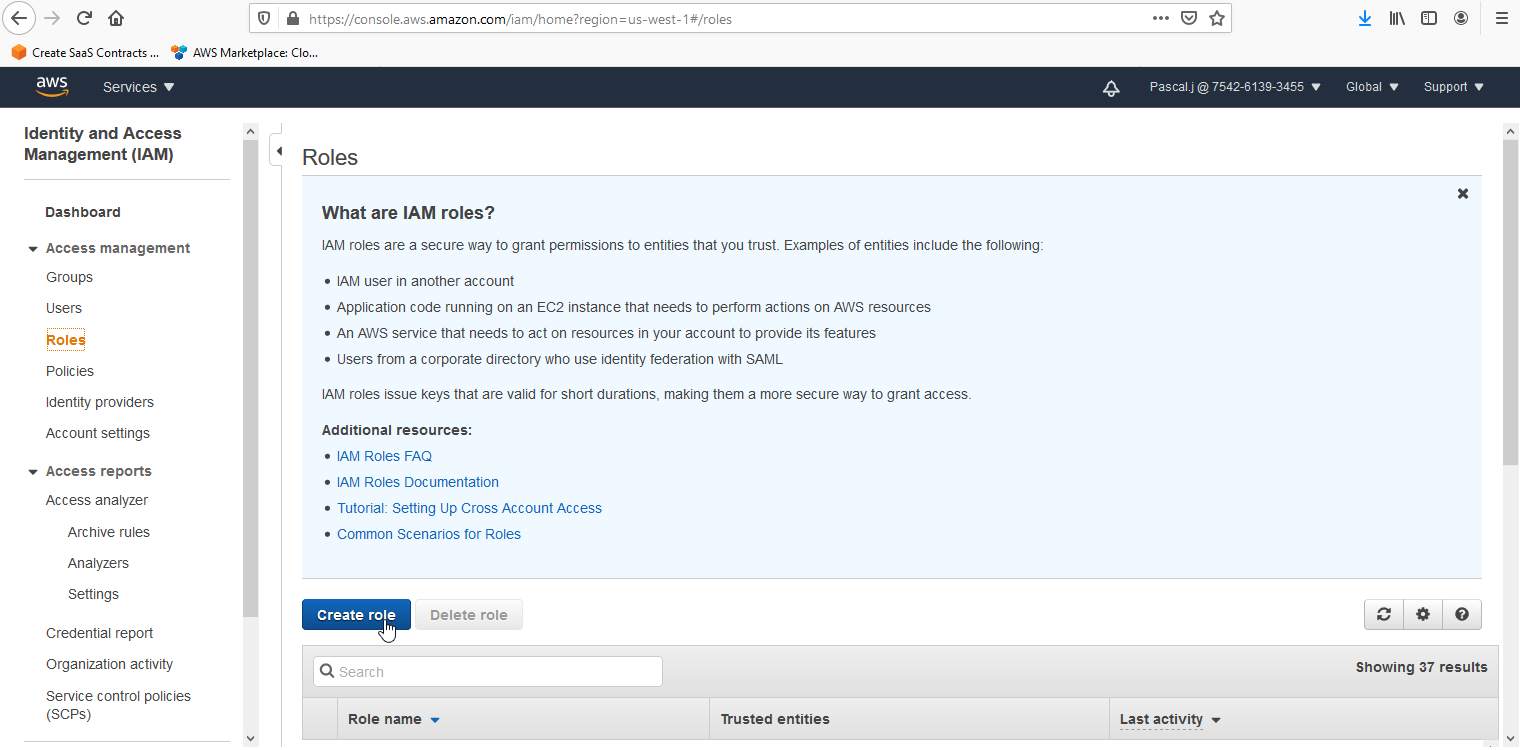This screenshot has height=750, width=1520.
Task: Click the main page vertical scrollbar
Action: click(1510, 300)
